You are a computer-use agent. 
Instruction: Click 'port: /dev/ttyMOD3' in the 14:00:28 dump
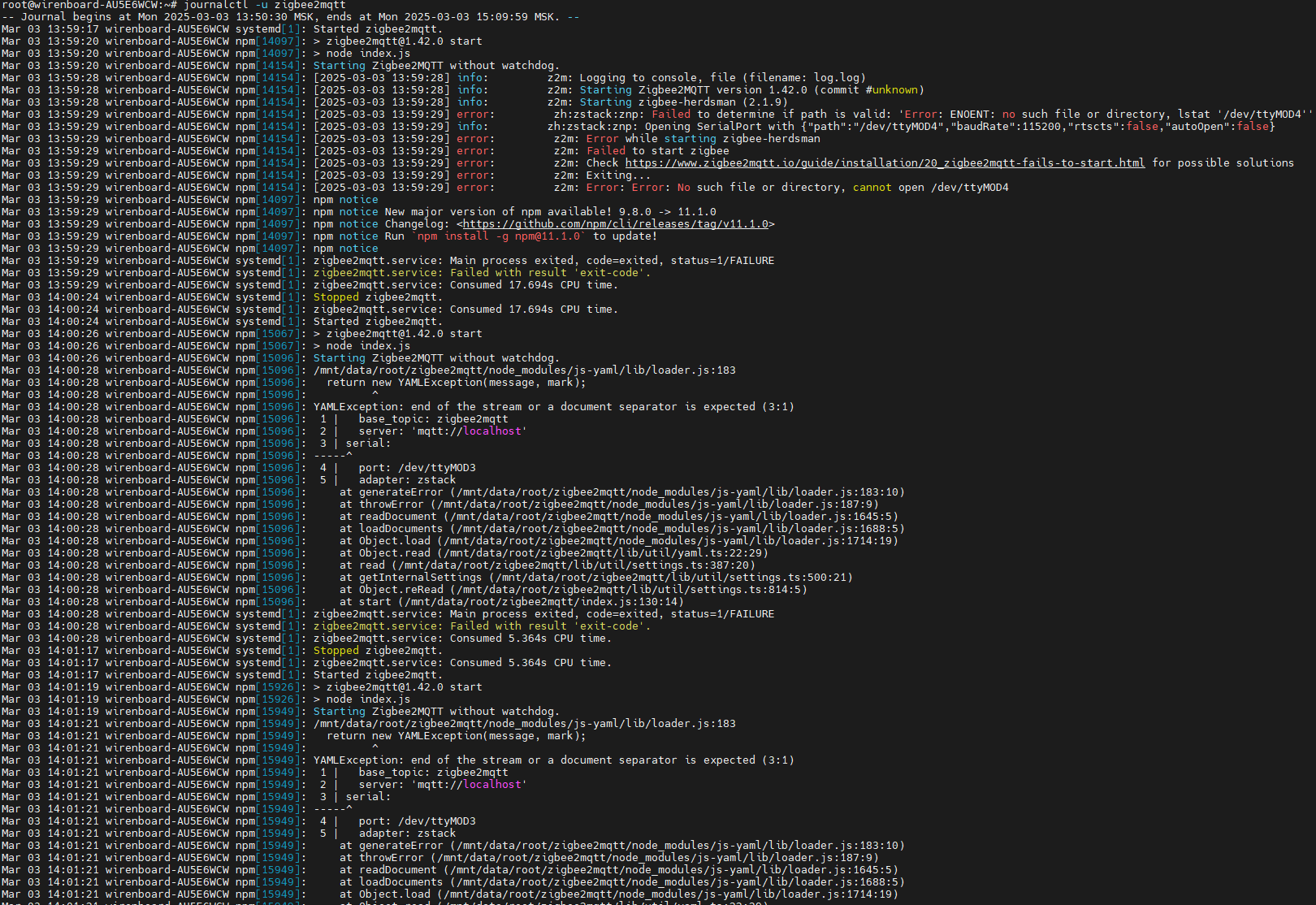[418, 468]
